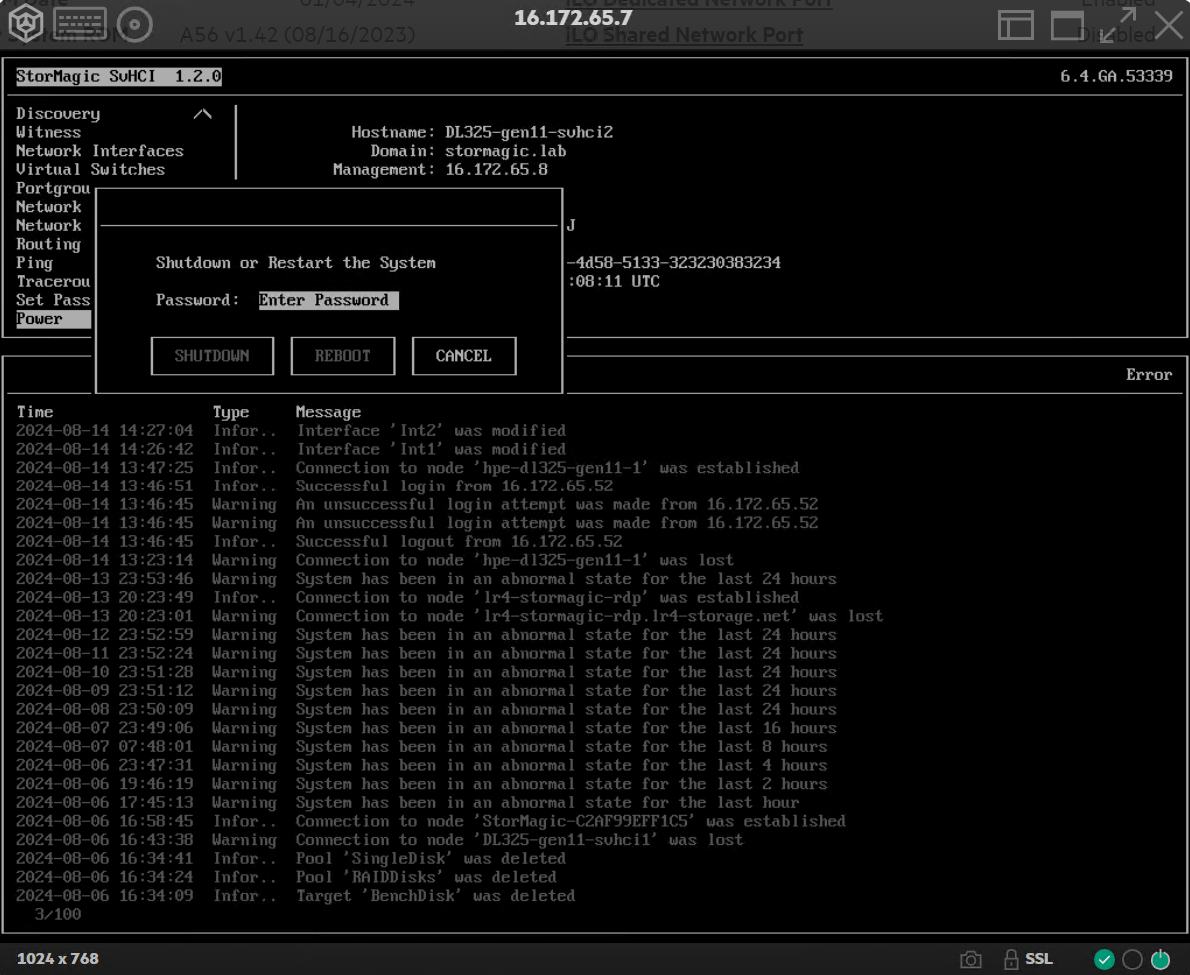Click Pool 'RAIDDisks' was deleted entry
1190x975 pixels.
click(x=426, y=877)
